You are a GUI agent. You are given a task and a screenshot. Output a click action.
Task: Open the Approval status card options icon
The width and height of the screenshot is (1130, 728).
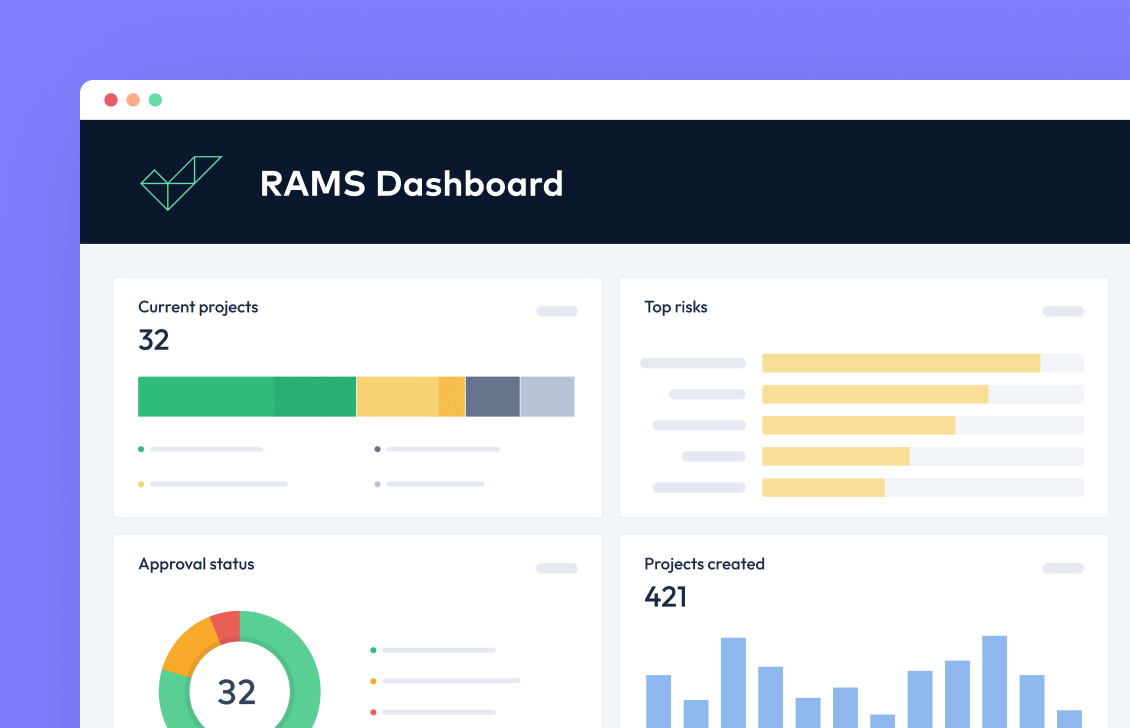[x=556, y=568]
